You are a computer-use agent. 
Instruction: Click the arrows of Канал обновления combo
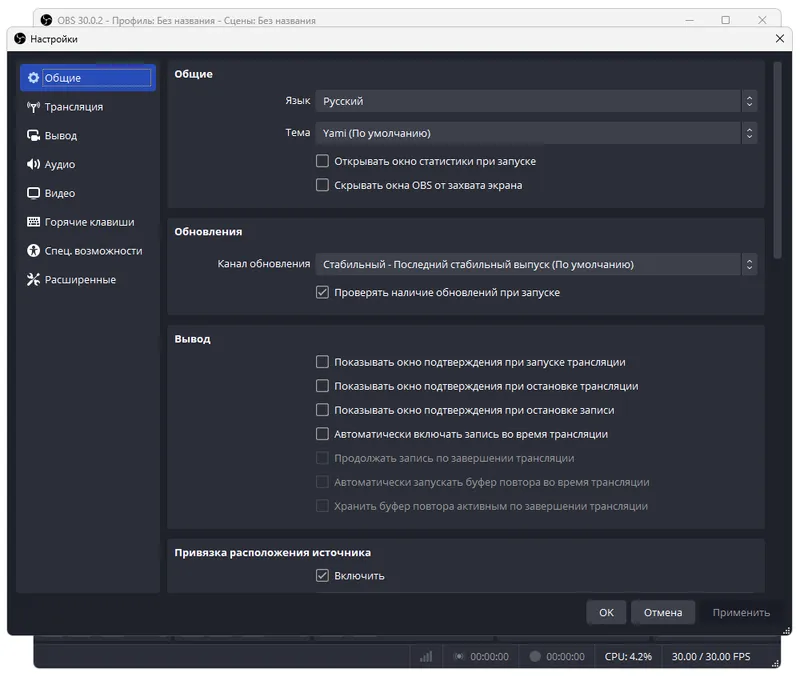[749, 264]
